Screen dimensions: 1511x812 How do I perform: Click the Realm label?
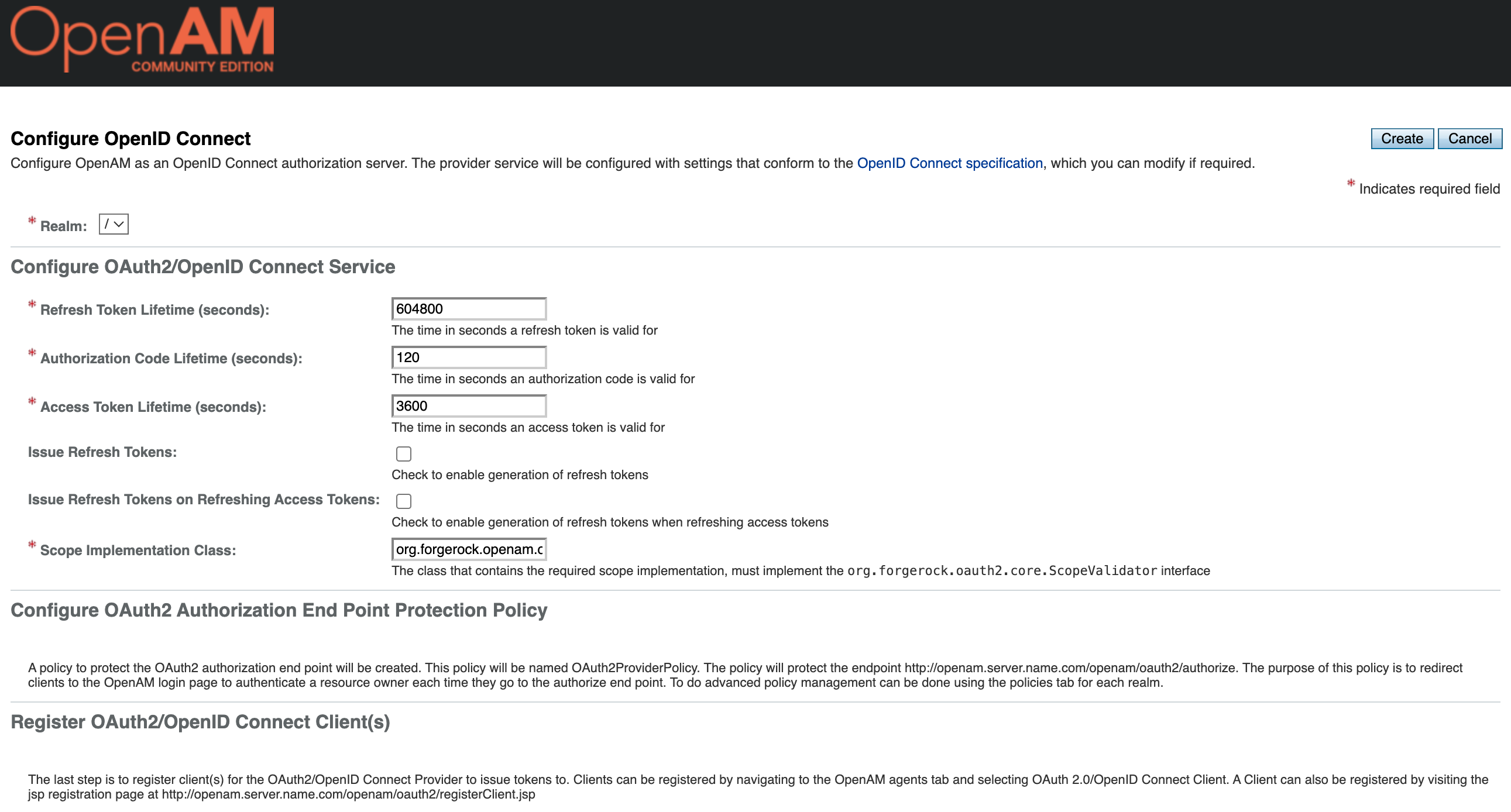click(x=63, y=226)
